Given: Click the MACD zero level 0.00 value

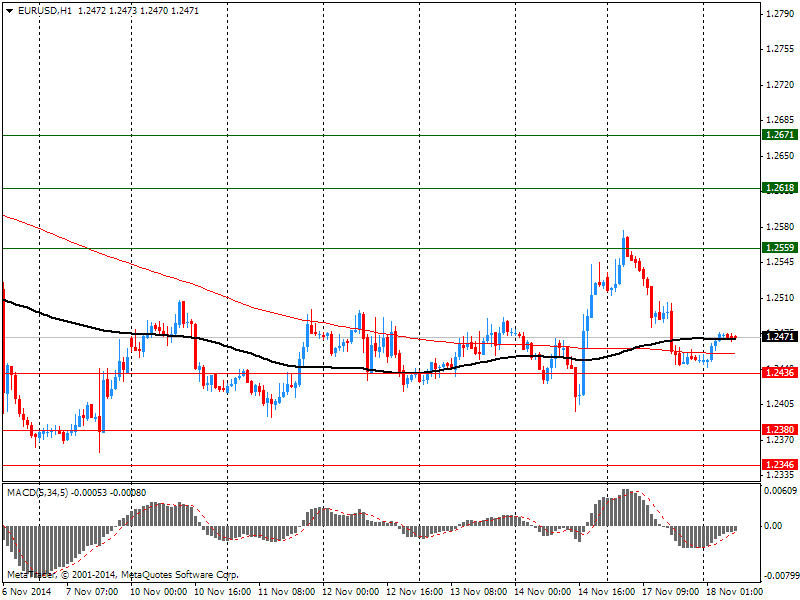Looking at the screenshot, I should tap(773, 526).
